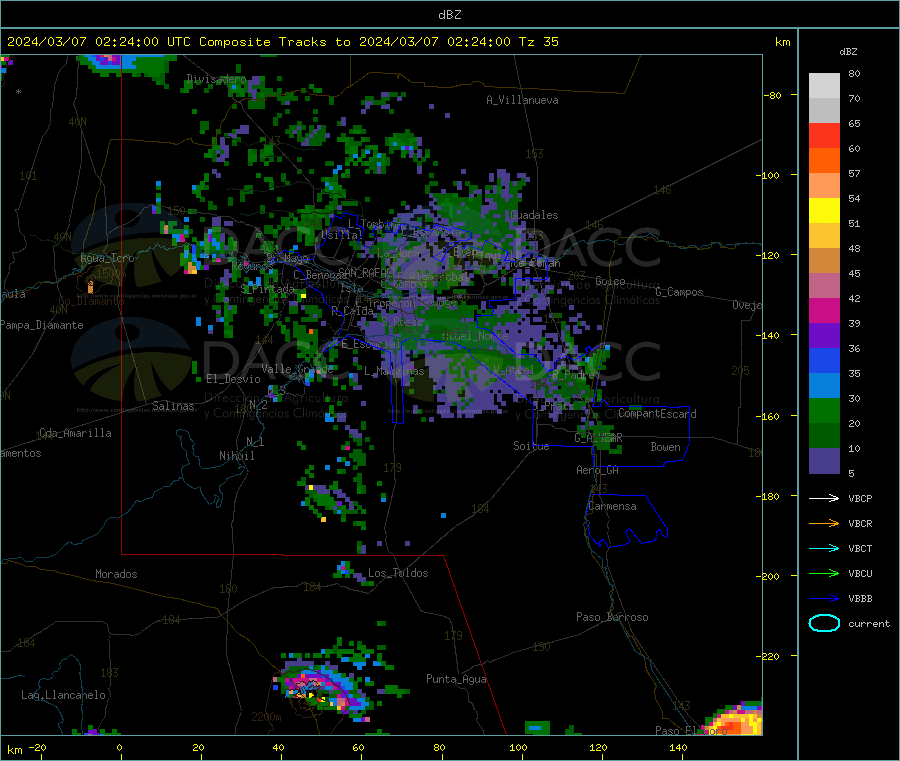Viewport: 900px width, 761px height.
Task: Click the Cda_Amarilla map label
Action: (x=75, y=433)
